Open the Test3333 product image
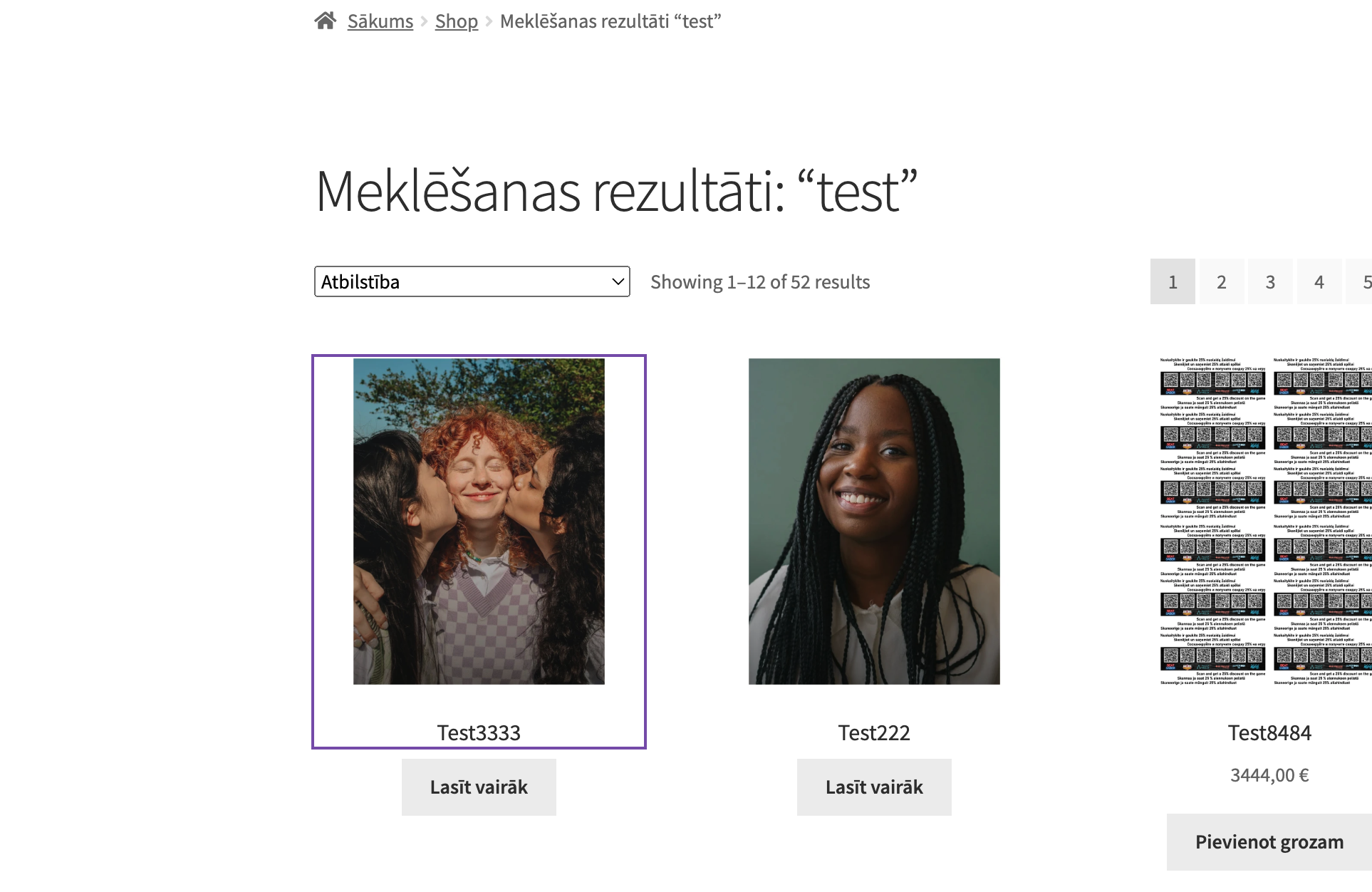The image size is (1372, 892). click(x=479, y=521)
